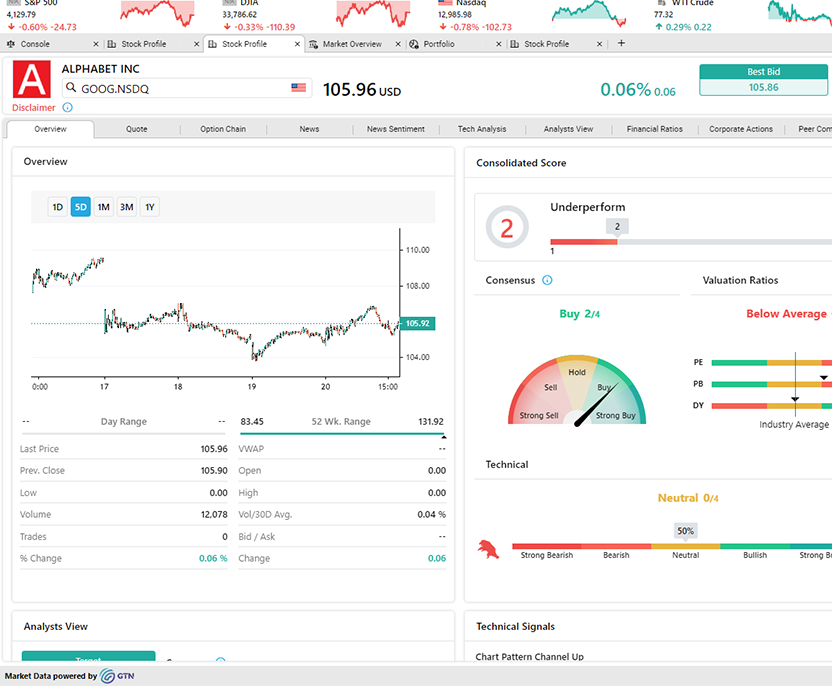
Task: Click the Console tab's gear icon
Action: 11,44
